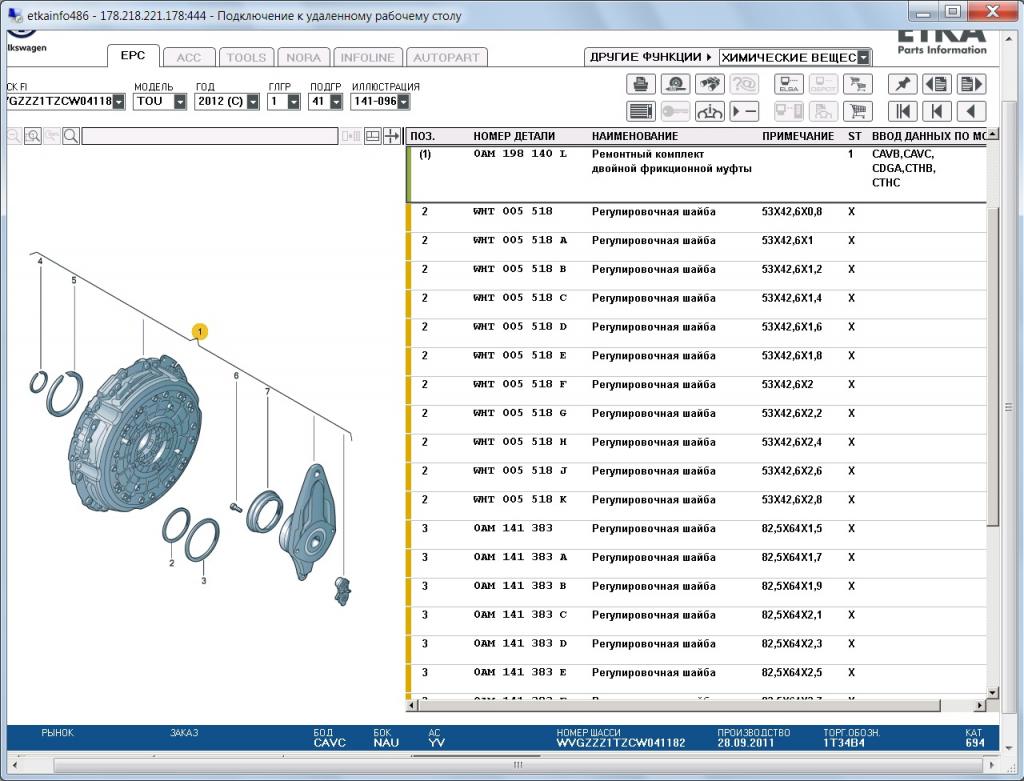Image resolution: width=1024 pixels, height=781 pixels.
Task: Jump to first illustration double-bar arrow
Action: pos(903,112)
